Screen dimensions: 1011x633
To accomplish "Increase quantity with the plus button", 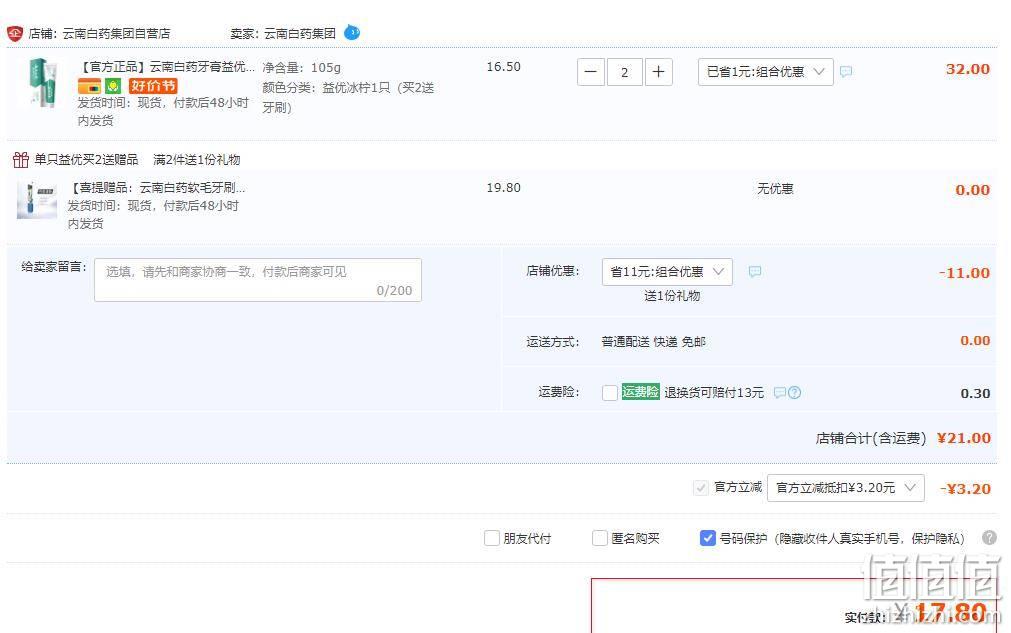I will point(658,72).
